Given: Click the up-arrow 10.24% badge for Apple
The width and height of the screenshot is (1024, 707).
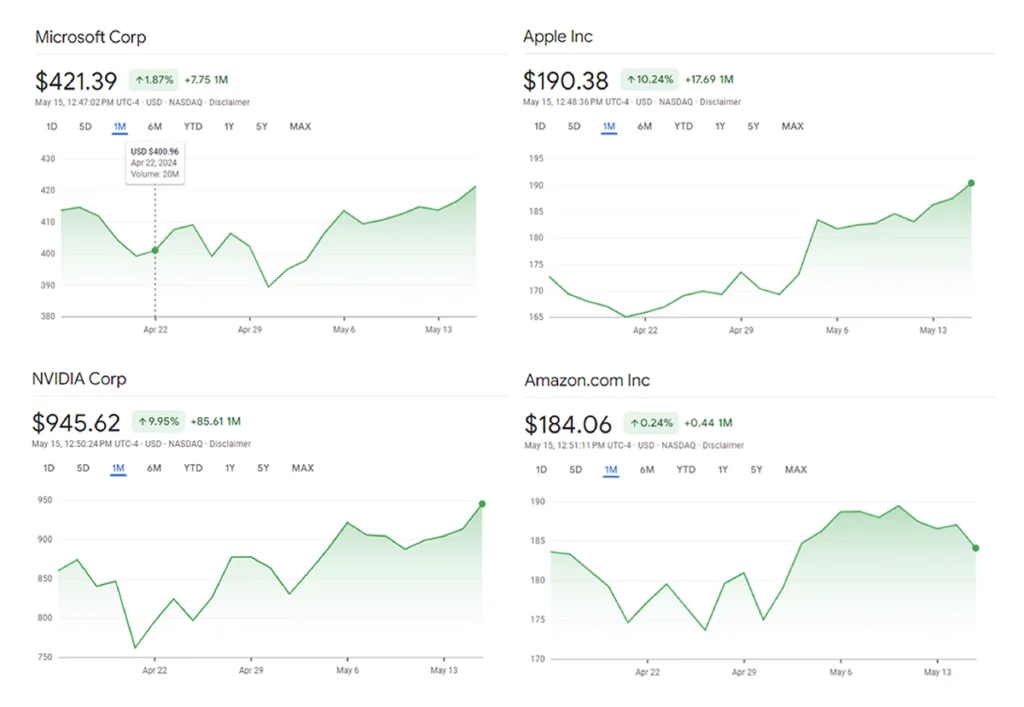Looking at the screenshot, I should (x=649, y=80).
